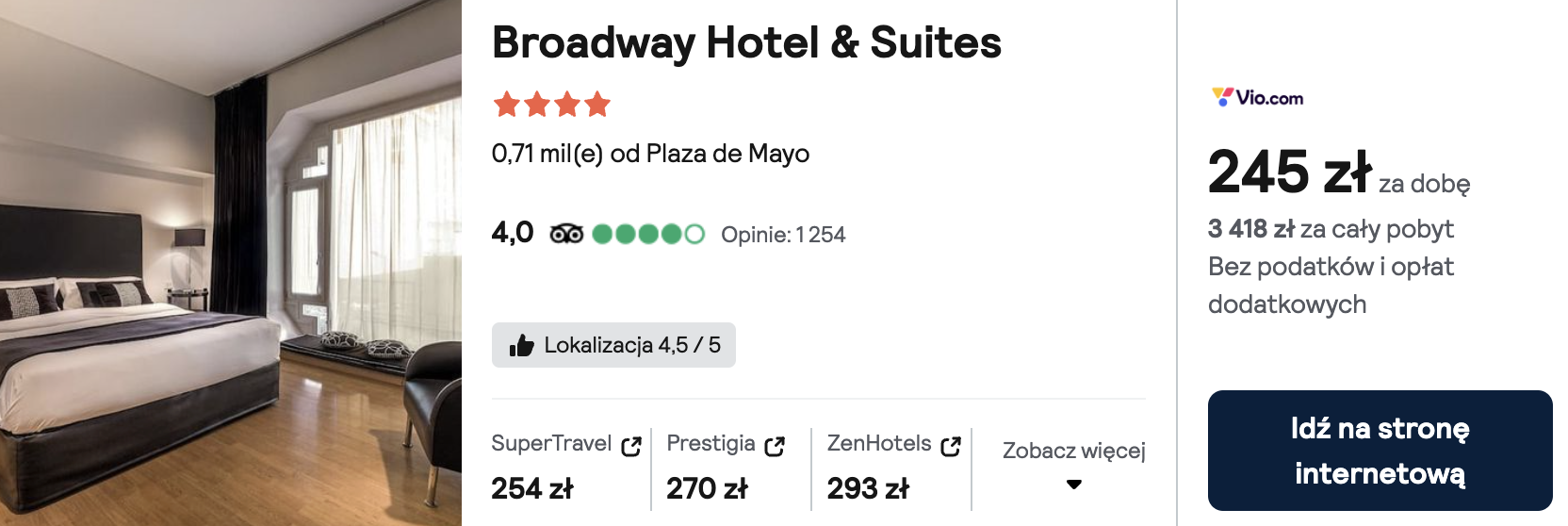View the hotel room photo

(231, 263)
